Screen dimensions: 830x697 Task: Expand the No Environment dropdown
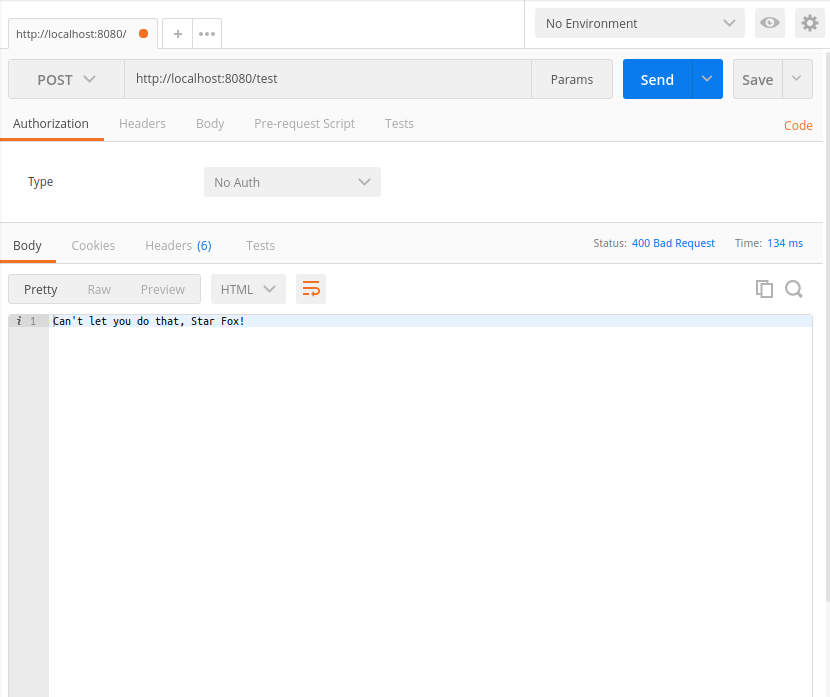coord(640,23)
